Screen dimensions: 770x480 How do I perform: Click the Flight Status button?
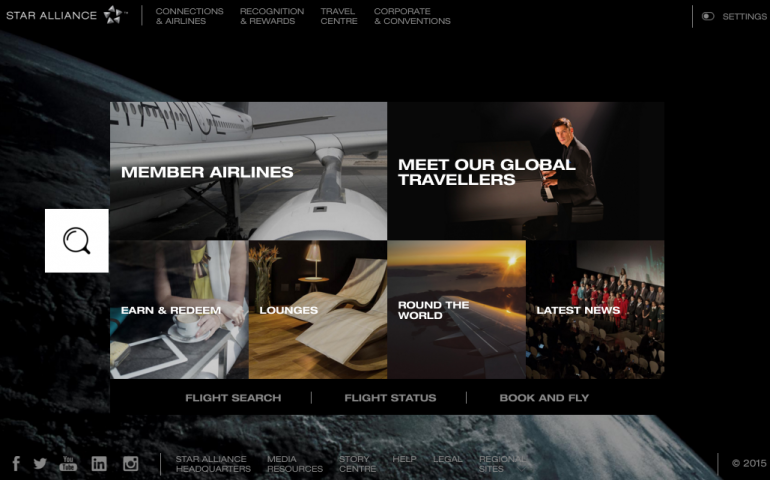coord(390,398)
